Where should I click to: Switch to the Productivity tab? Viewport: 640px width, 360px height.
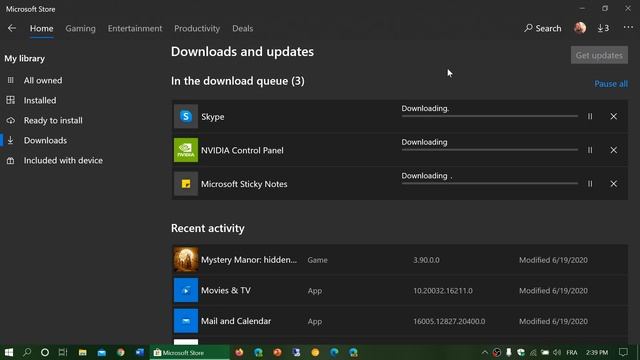[197, 28]
